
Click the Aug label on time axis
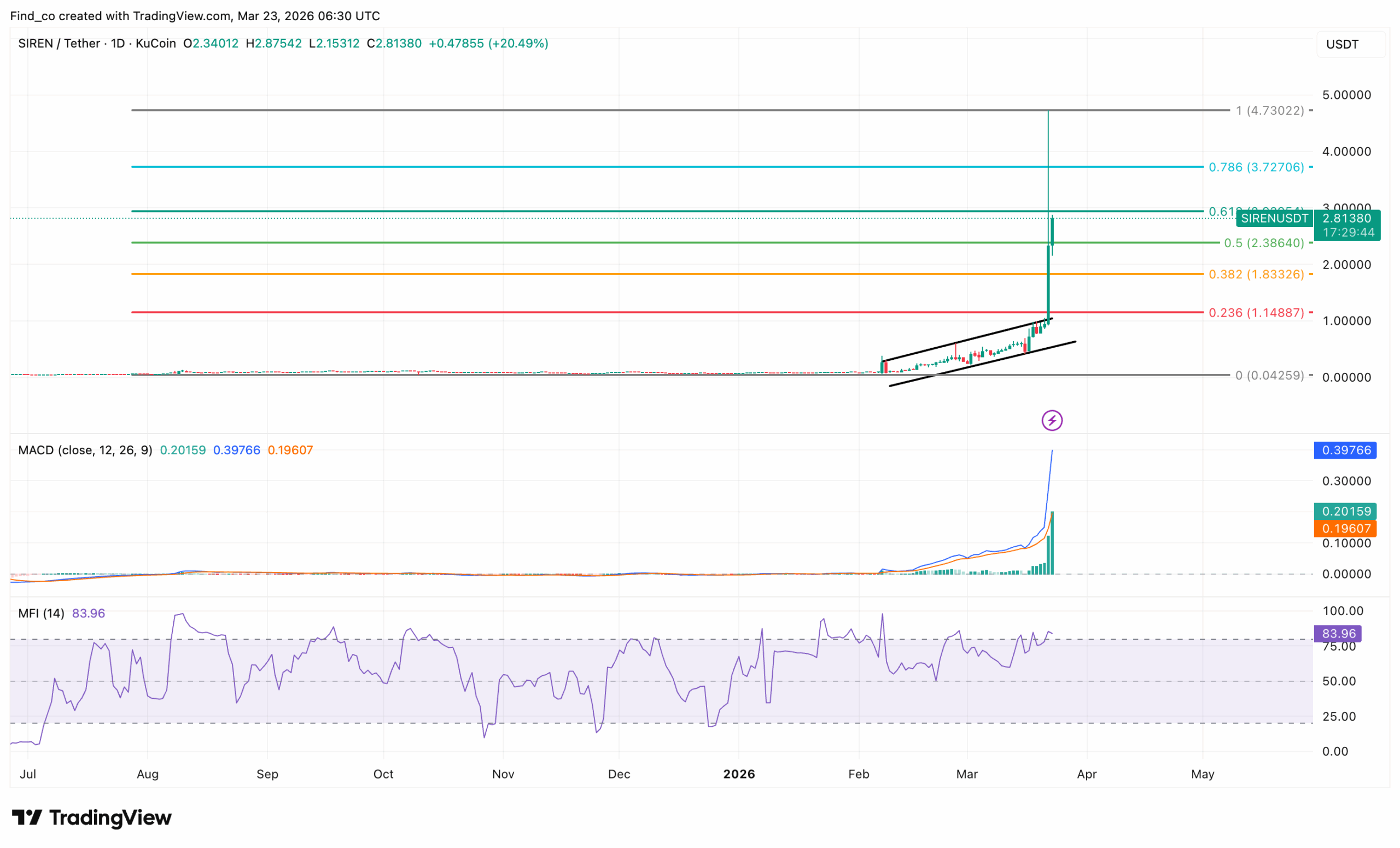148,774
